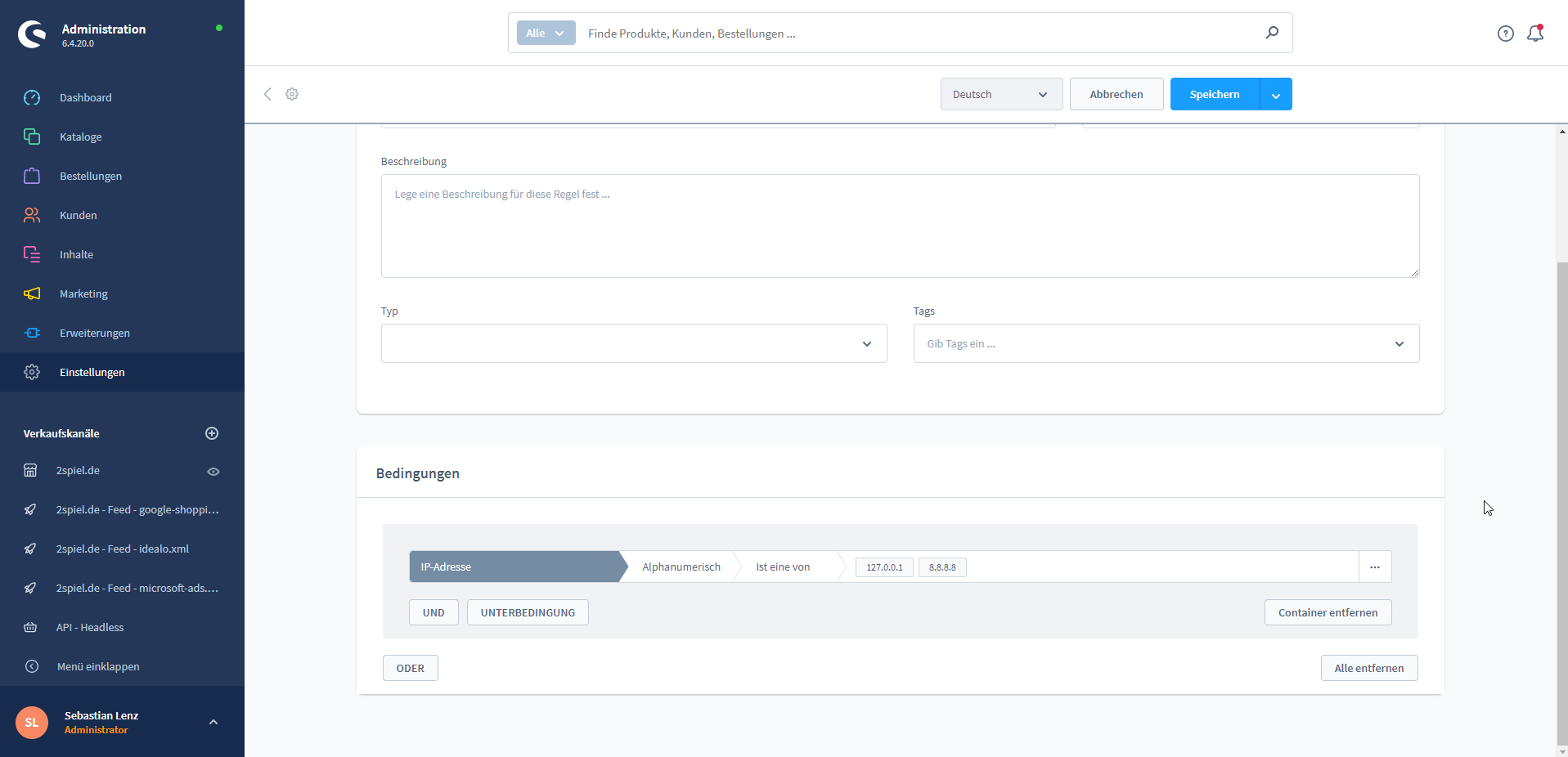The width and height of the screenshot is (1568, 757).
Task: Expand the Speichern split-button arrow
Action: tap(1276, 94)
